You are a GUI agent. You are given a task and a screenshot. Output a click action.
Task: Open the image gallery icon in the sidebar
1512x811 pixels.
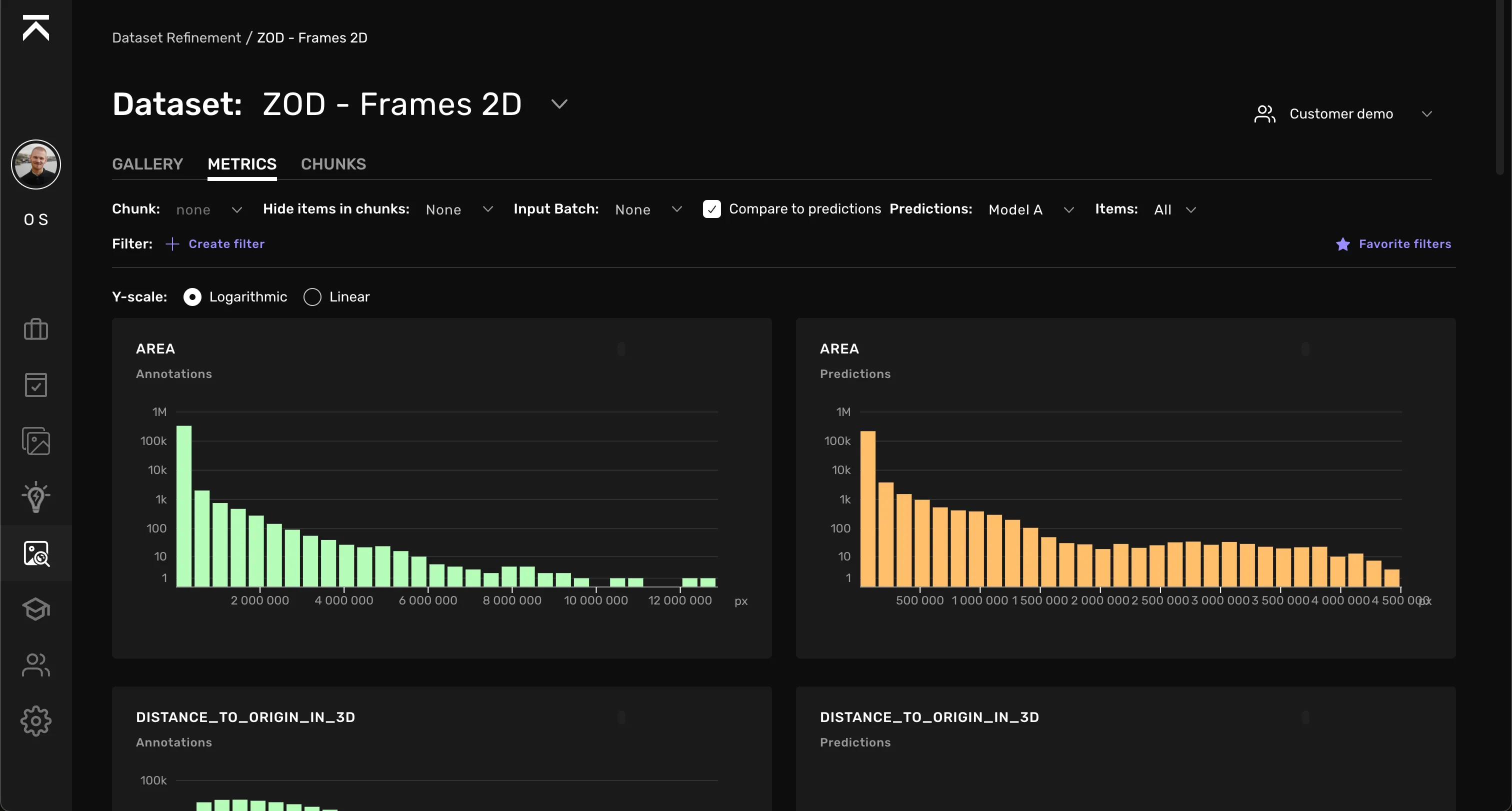click(x=36, y=440)
